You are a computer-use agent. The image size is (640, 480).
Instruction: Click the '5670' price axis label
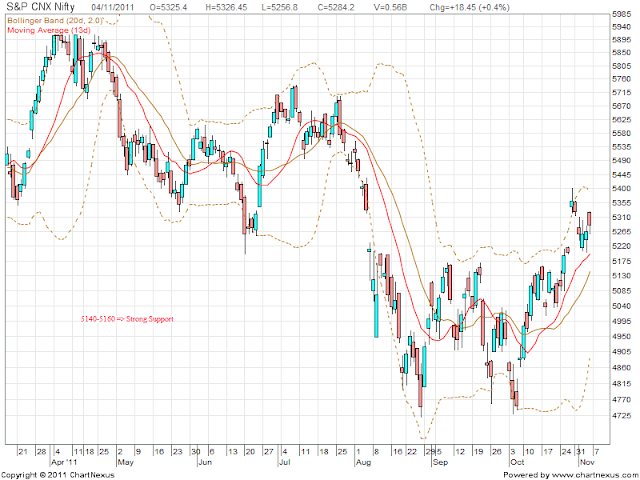[622, 106]
